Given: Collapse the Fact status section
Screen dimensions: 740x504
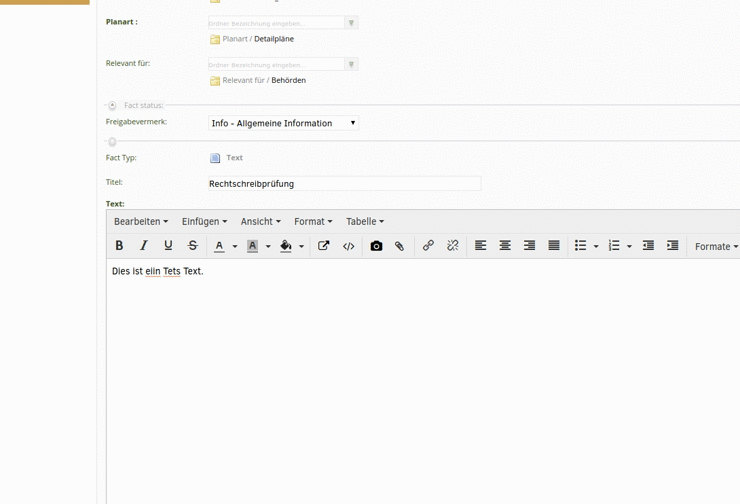Looking at the screenshot, I should 112,105.
